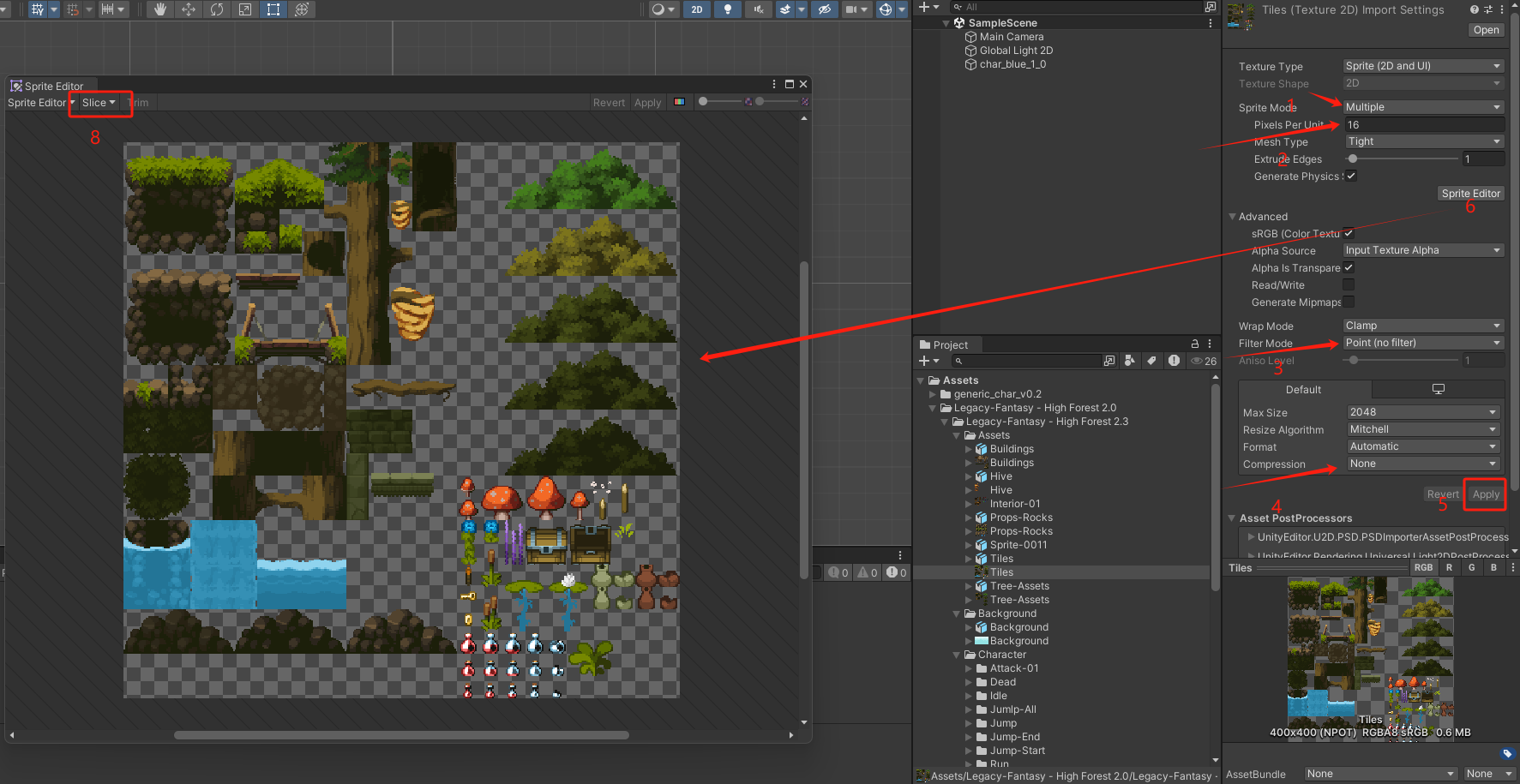The height and width of the screenshot is (784, 1520).
Task: Toggle the RGB/alpha color view icon
Action: [x=680, y=102]
